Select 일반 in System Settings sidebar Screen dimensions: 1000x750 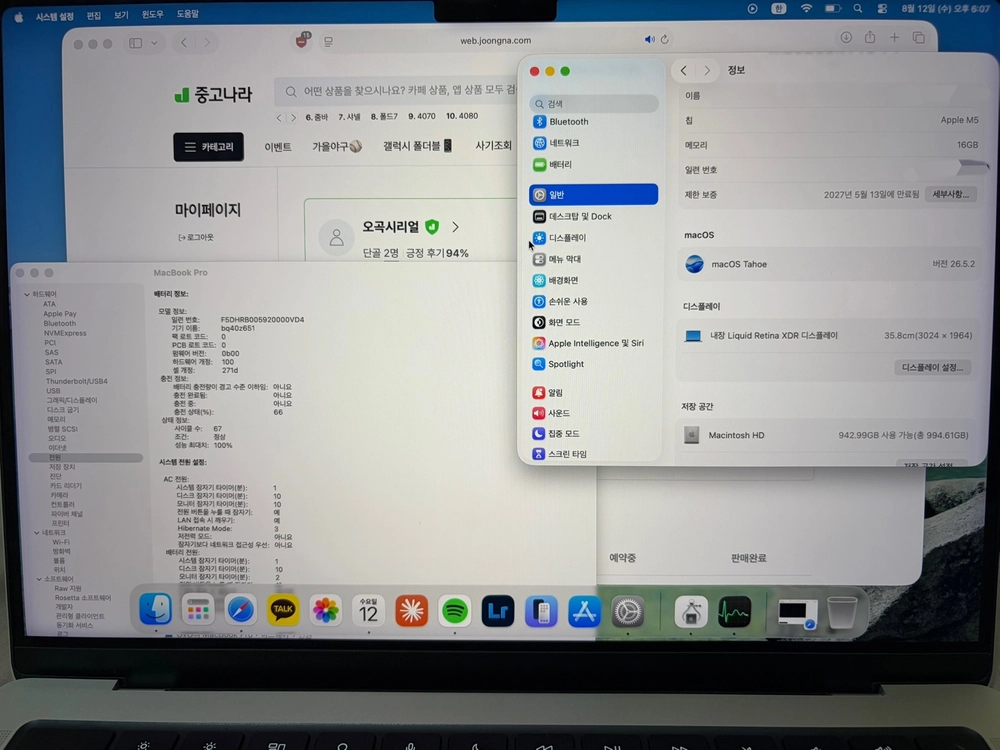tap(593, 195)
